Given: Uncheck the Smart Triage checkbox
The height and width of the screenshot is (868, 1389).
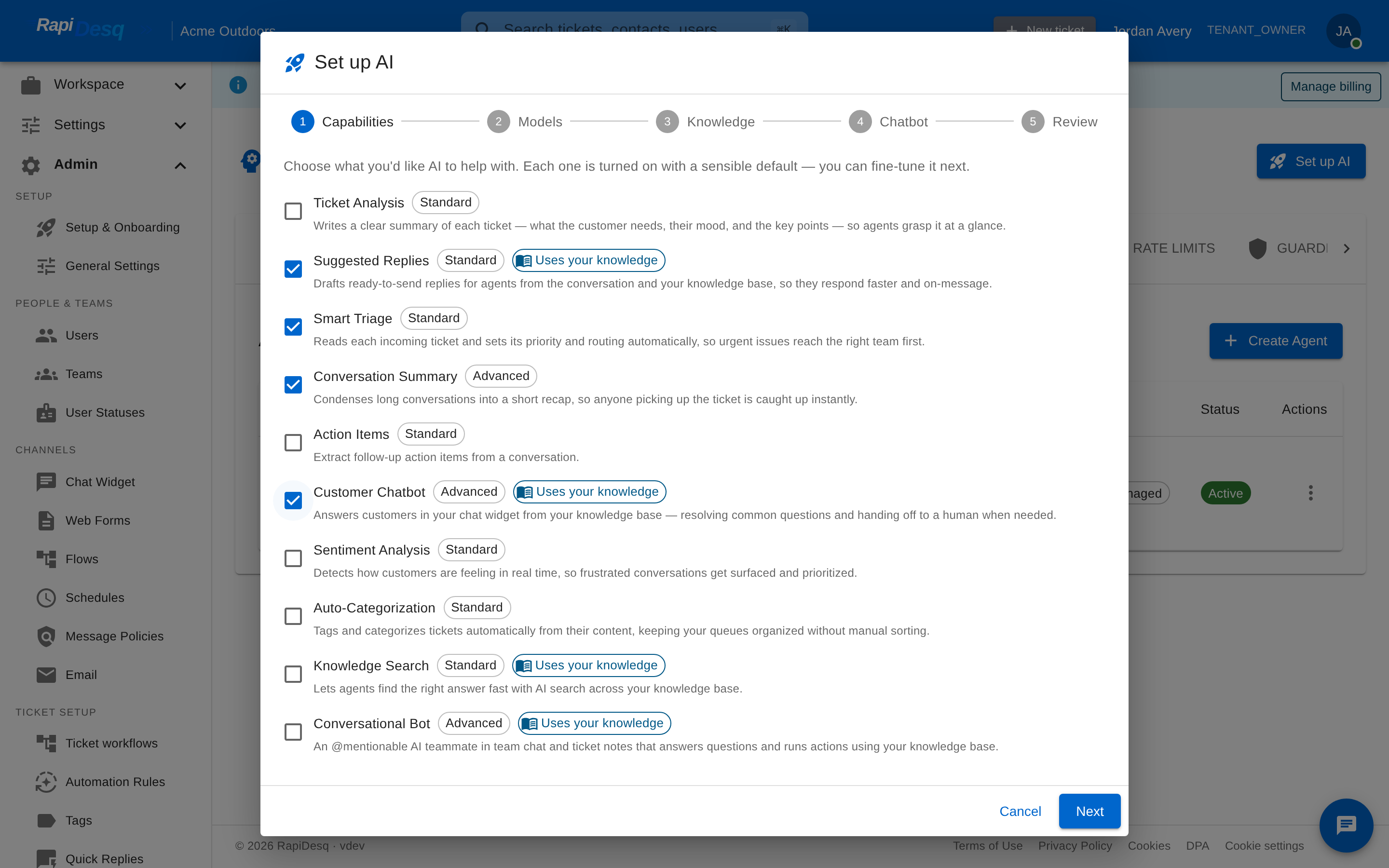Looking at the screenshot, I should [293, 327].
